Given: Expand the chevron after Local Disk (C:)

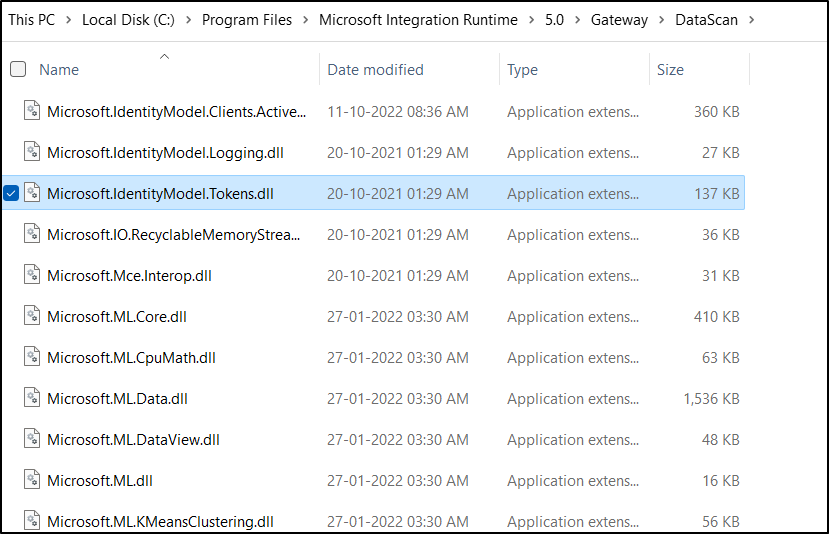Looking at the screenshot, I should click(x=188, y=20).
